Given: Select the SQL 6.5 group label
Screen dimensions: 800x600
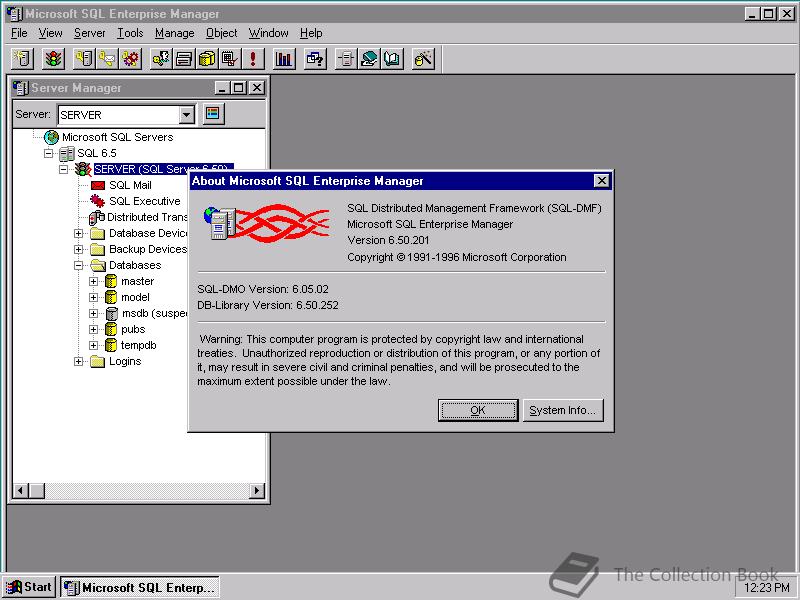Looking at the screenshot, I should (x=97, y=153).
